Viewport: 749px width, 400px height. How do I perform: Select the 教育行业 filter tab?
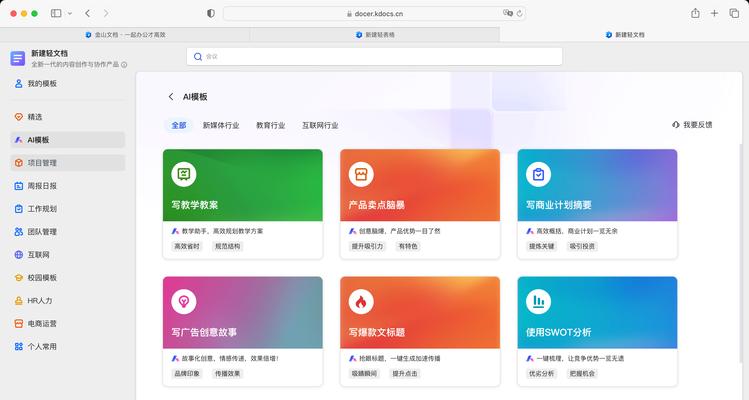click(x=270, y=125)
